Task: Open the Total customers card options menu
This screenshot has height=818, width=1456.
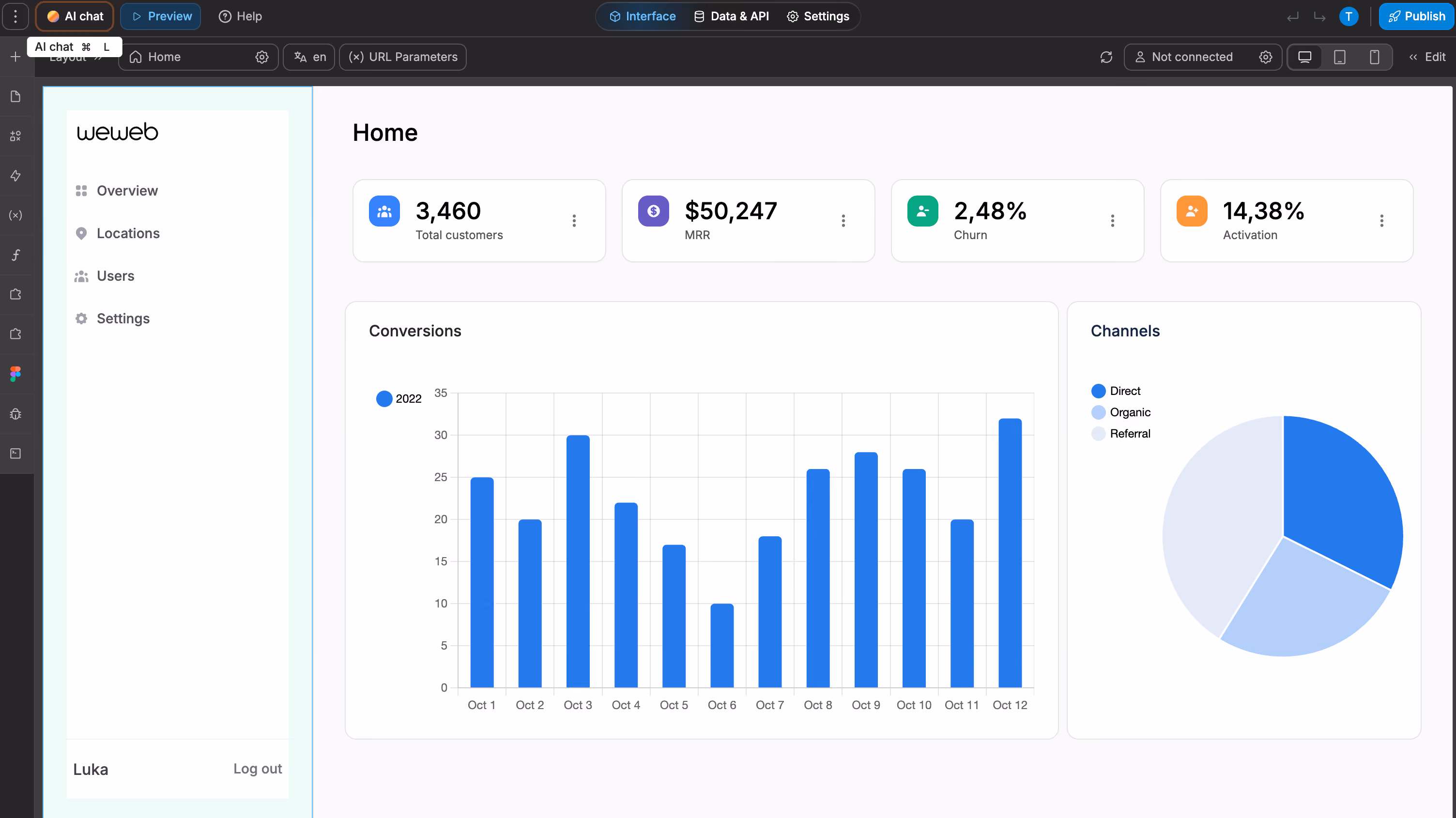Action: pyautogui.click(x=574, y=220)
